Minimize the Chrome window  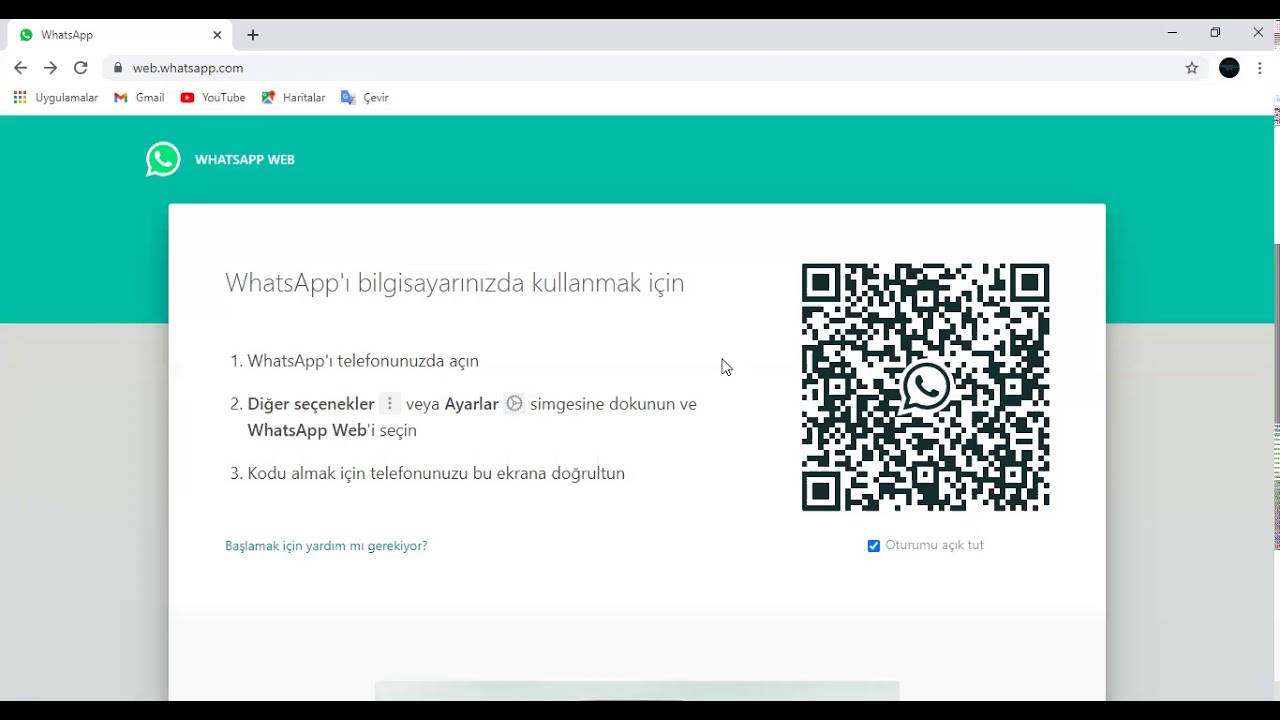(x=1172, y=33)
